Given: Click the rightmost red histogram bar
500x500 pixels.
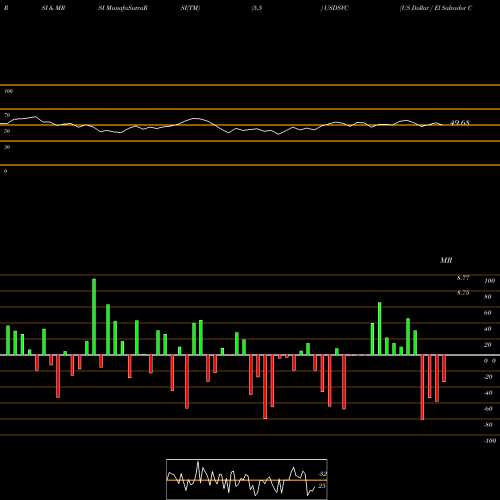Looking at the screenshot, I should pyautogui.click(x=444, y=368).
